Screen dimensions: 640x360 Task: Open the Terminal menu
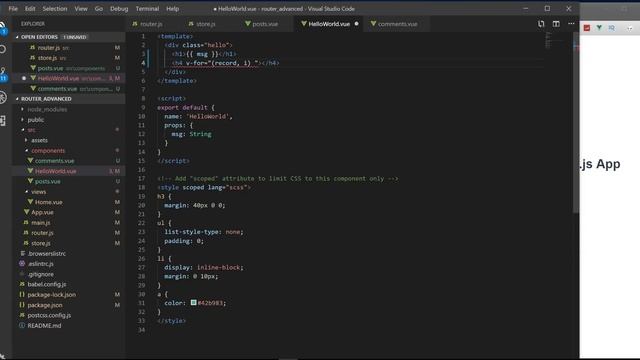click(147, 9)
